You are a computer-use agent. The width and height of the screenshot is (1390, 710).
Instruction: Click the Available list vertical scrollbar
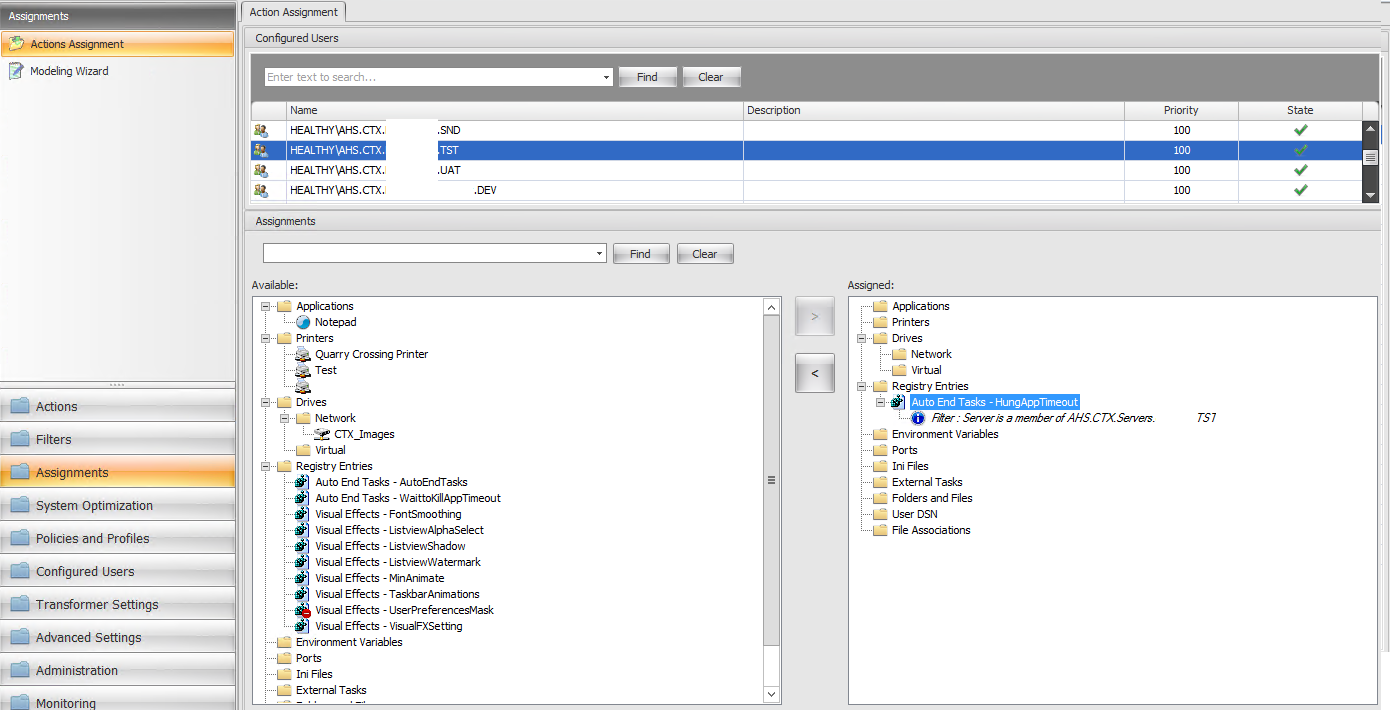click(771, 480)
